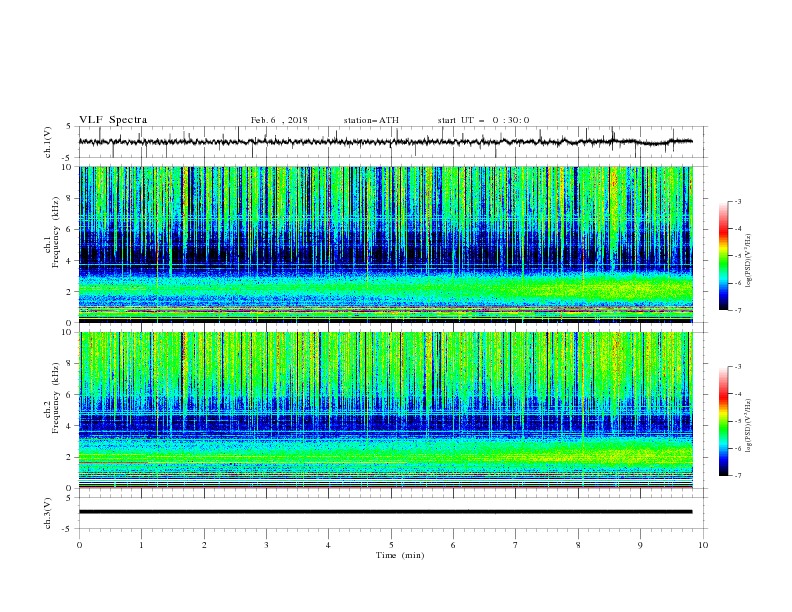Click the time axis tick label "9"
This screenshot has height=612, width=792.
coord(640,545)
